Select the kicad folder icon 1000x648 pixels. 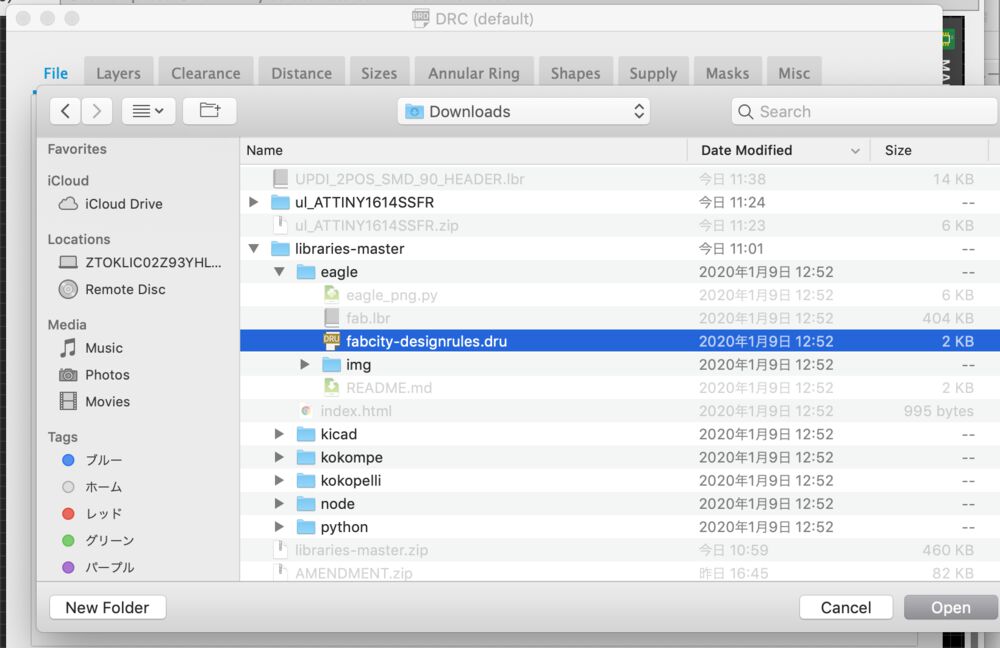[x=306, y=434]
